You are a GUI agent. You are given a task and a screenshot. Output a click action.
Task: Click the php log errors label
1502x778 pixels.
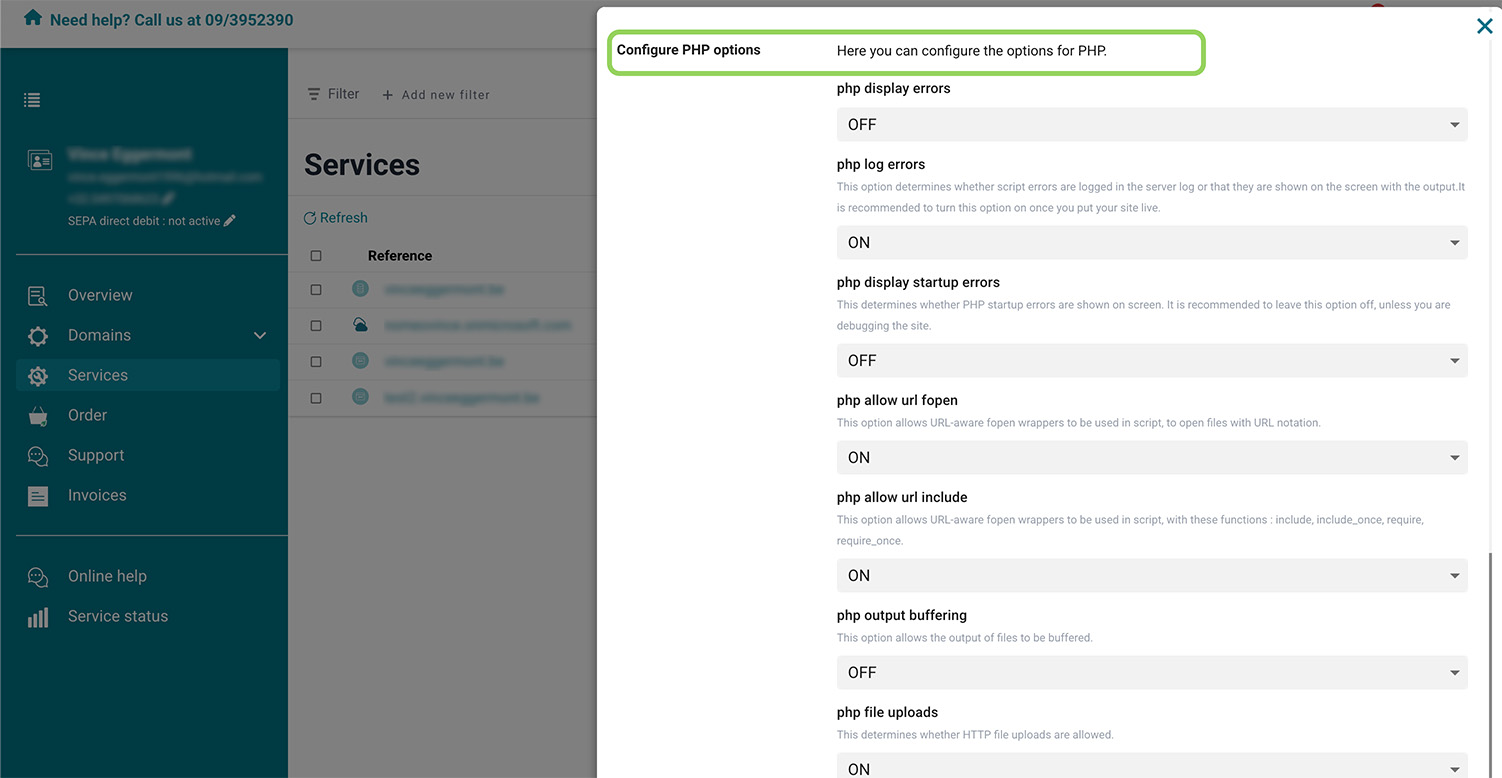point(881,165)
